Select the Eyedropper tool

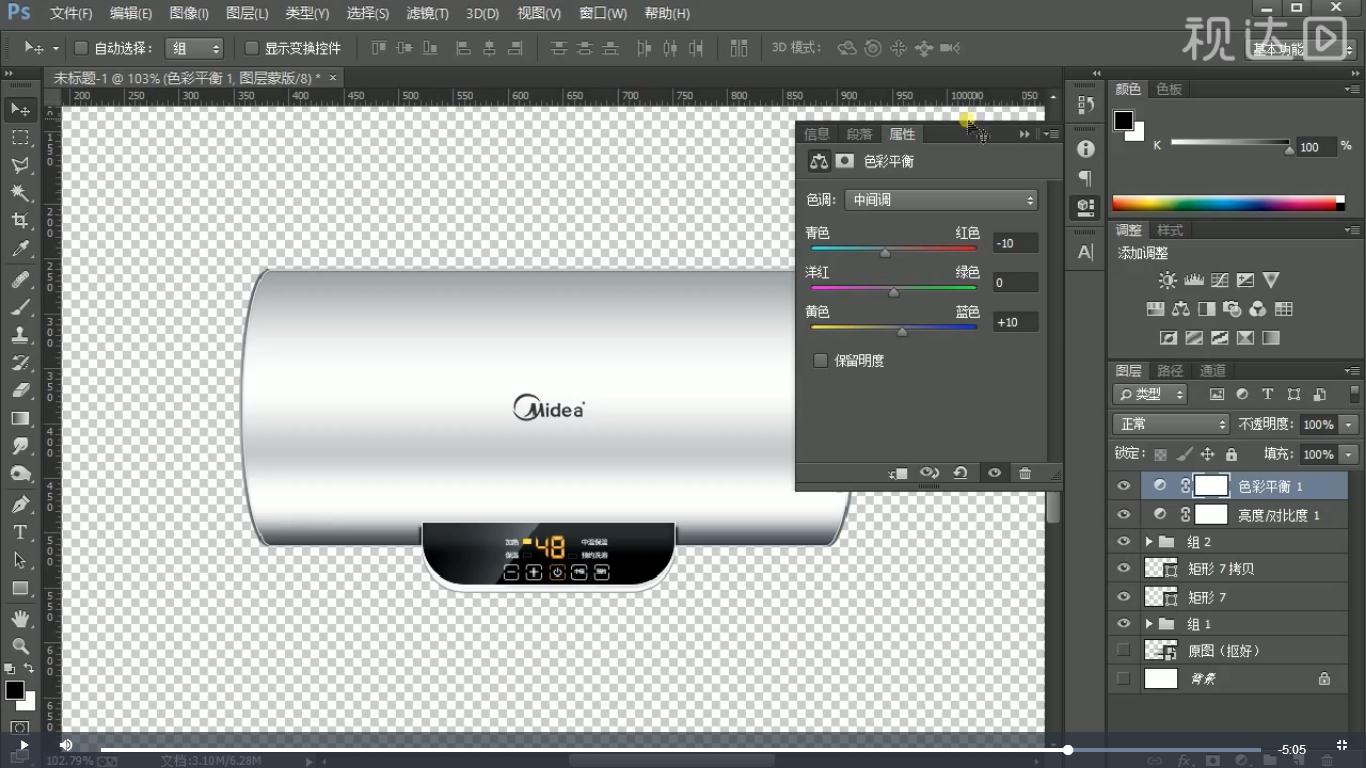(x=20, y=249)
